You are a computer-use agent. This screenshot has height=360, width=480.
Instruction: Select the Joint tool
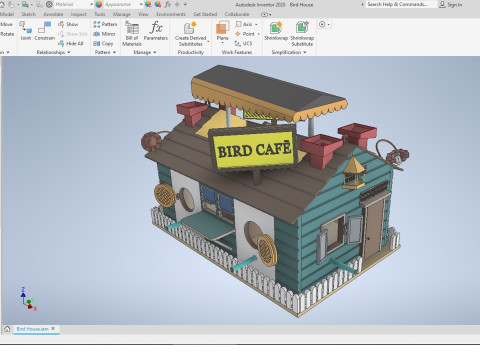point(25,31)
